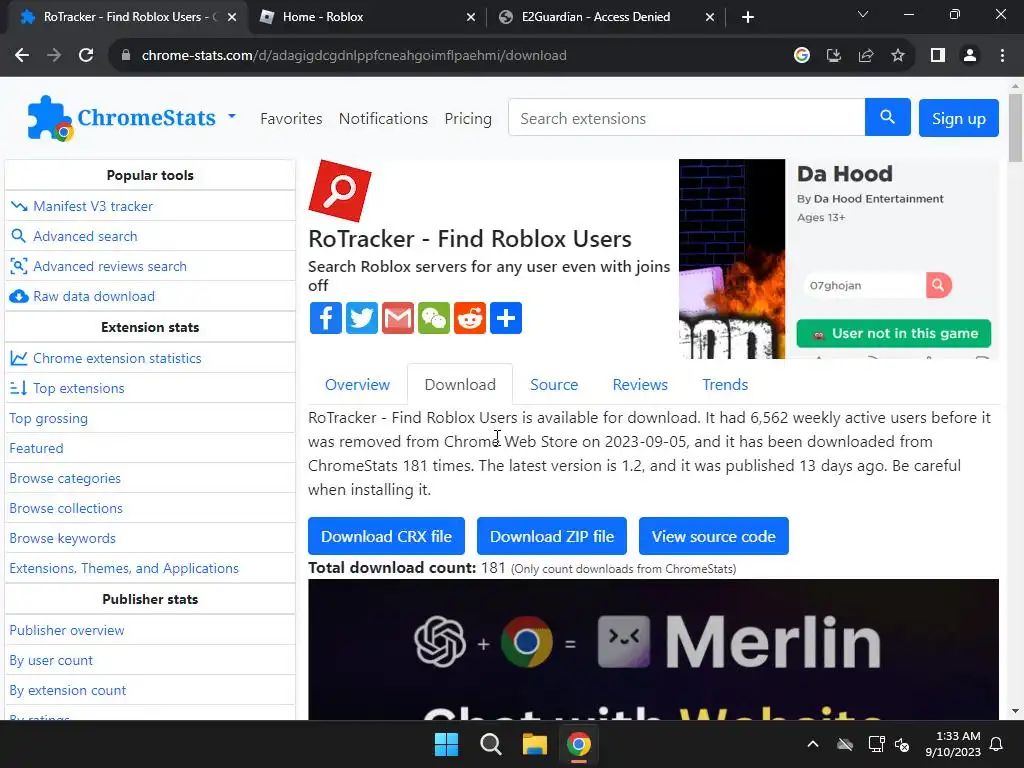Open the Browse categories link
The height and width of the screenshot is (768, 1024).
[65, 479]
